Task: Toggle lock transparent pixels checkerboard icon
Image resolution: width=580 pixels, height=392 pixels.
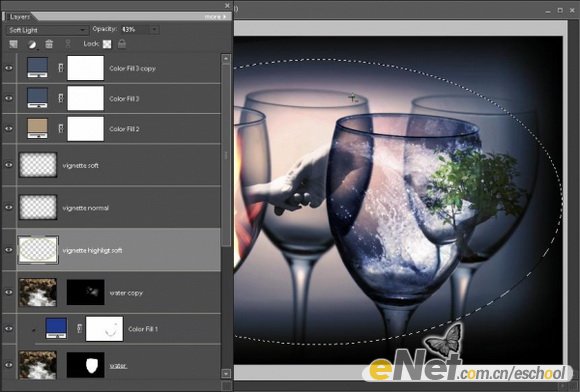Action: [107, 44]
